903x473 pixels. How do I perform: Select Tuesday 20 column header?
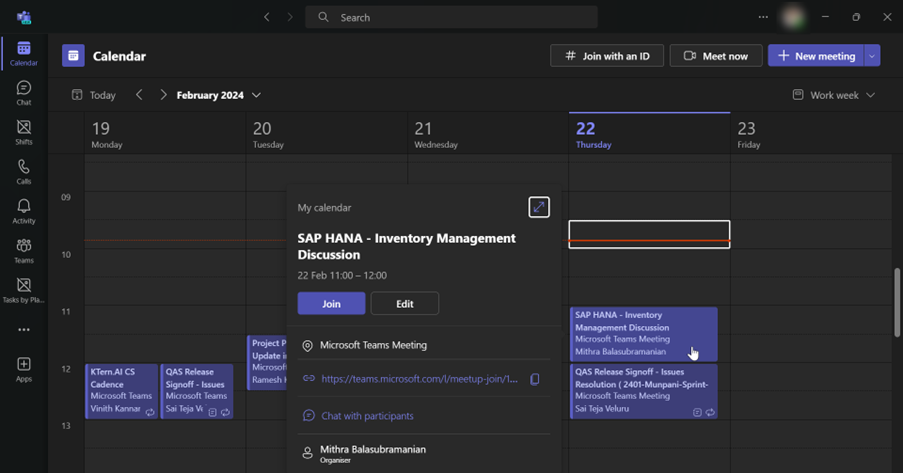click(327, 135)
